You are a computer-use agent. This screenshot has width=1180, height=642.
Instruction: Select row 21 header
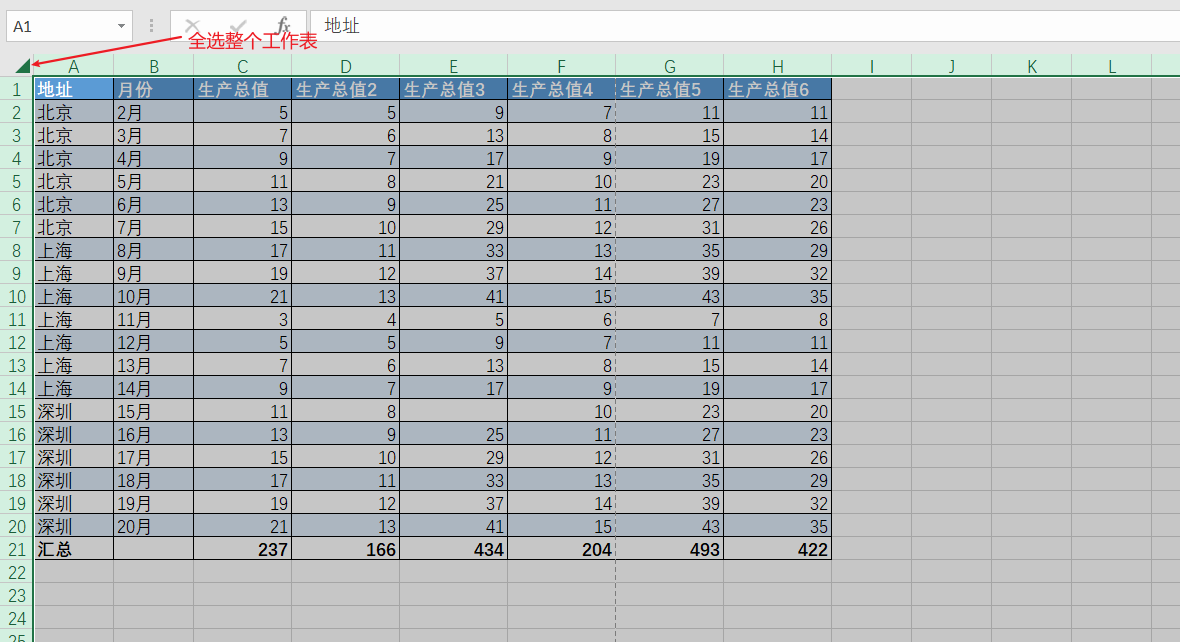point(17,549)
